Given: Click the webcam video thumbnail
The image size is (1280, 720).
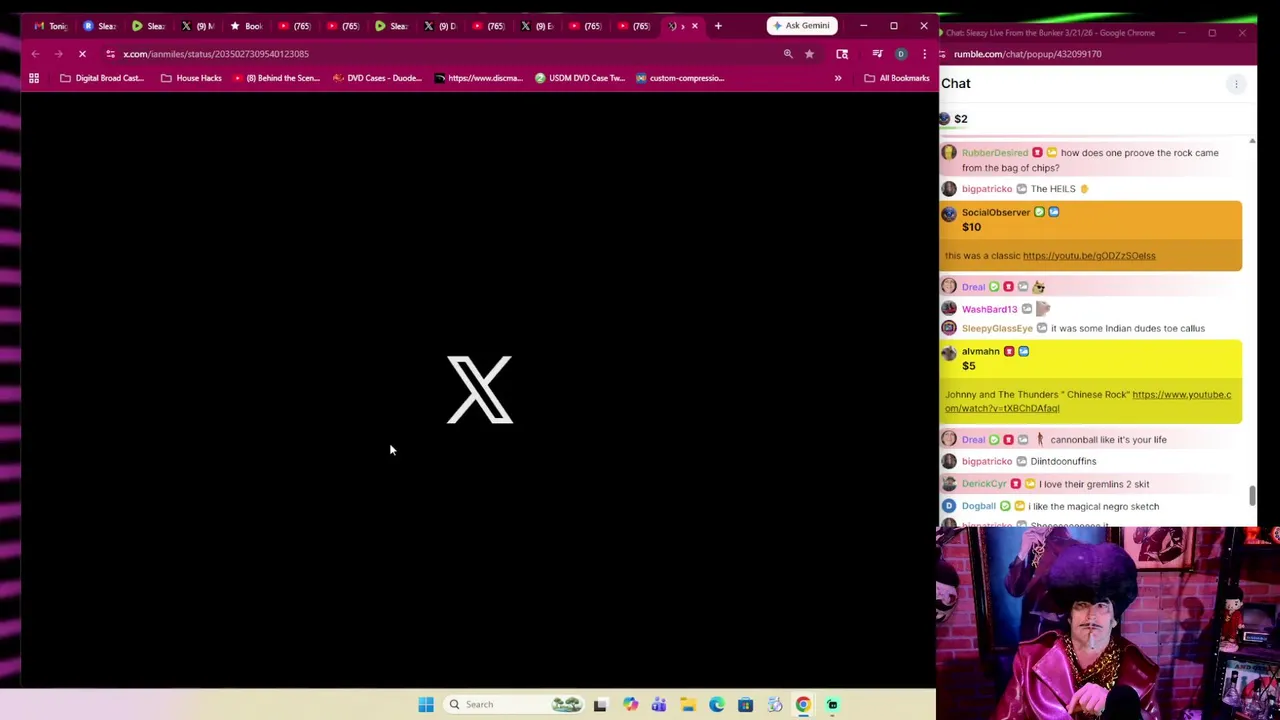Looking at the screenshot, I should pos(1108,623).
